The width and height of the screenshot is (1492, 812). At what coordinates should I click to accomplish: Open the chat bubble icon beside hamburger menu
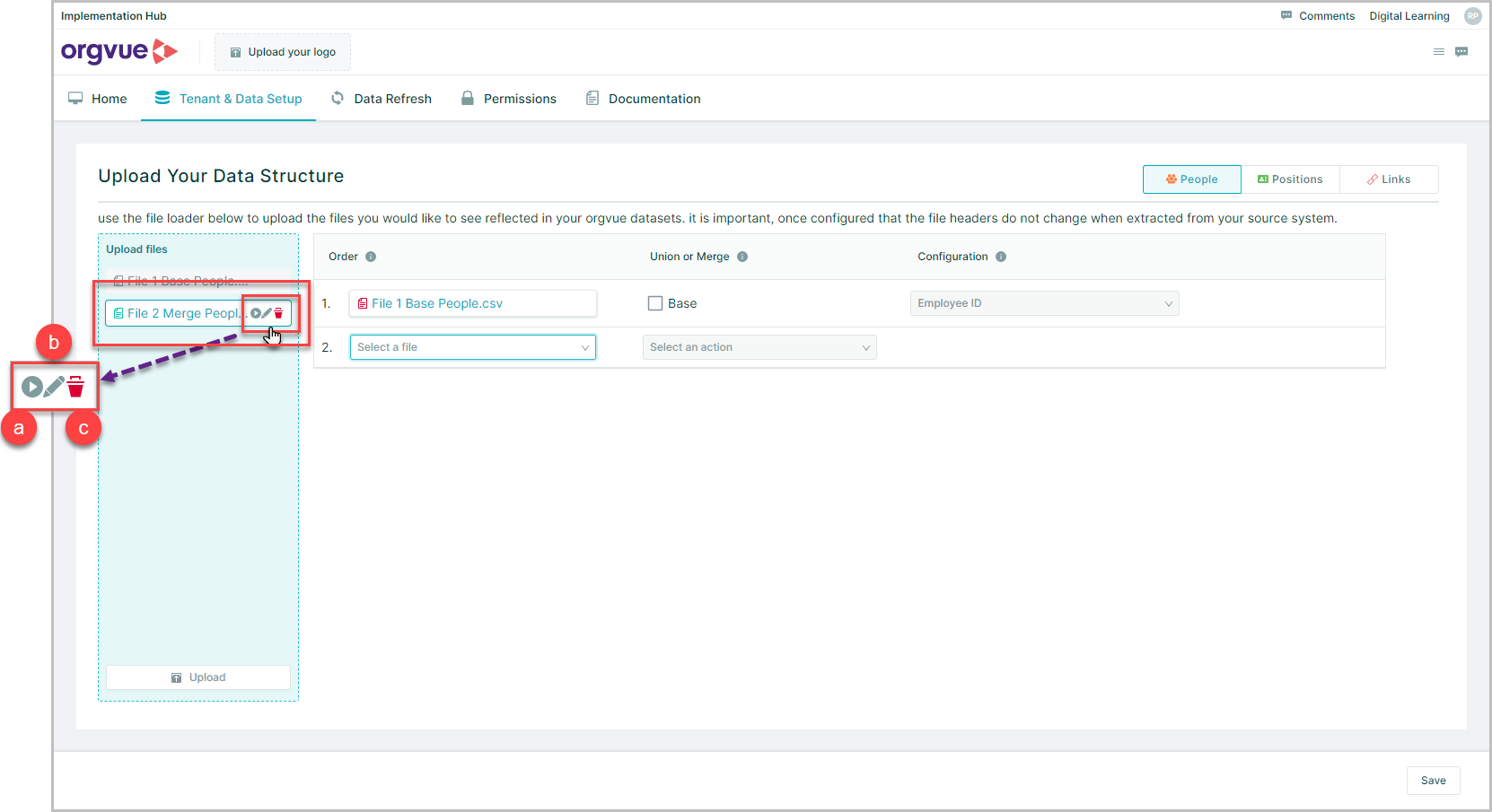[x=1461, y=52]
